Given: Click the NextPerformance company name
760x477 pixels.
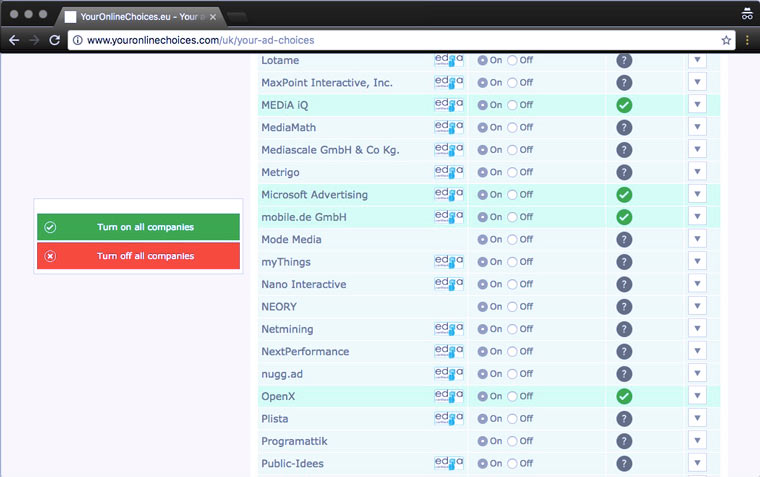Looking at the screenshot, I should click(x=305, y=351).
